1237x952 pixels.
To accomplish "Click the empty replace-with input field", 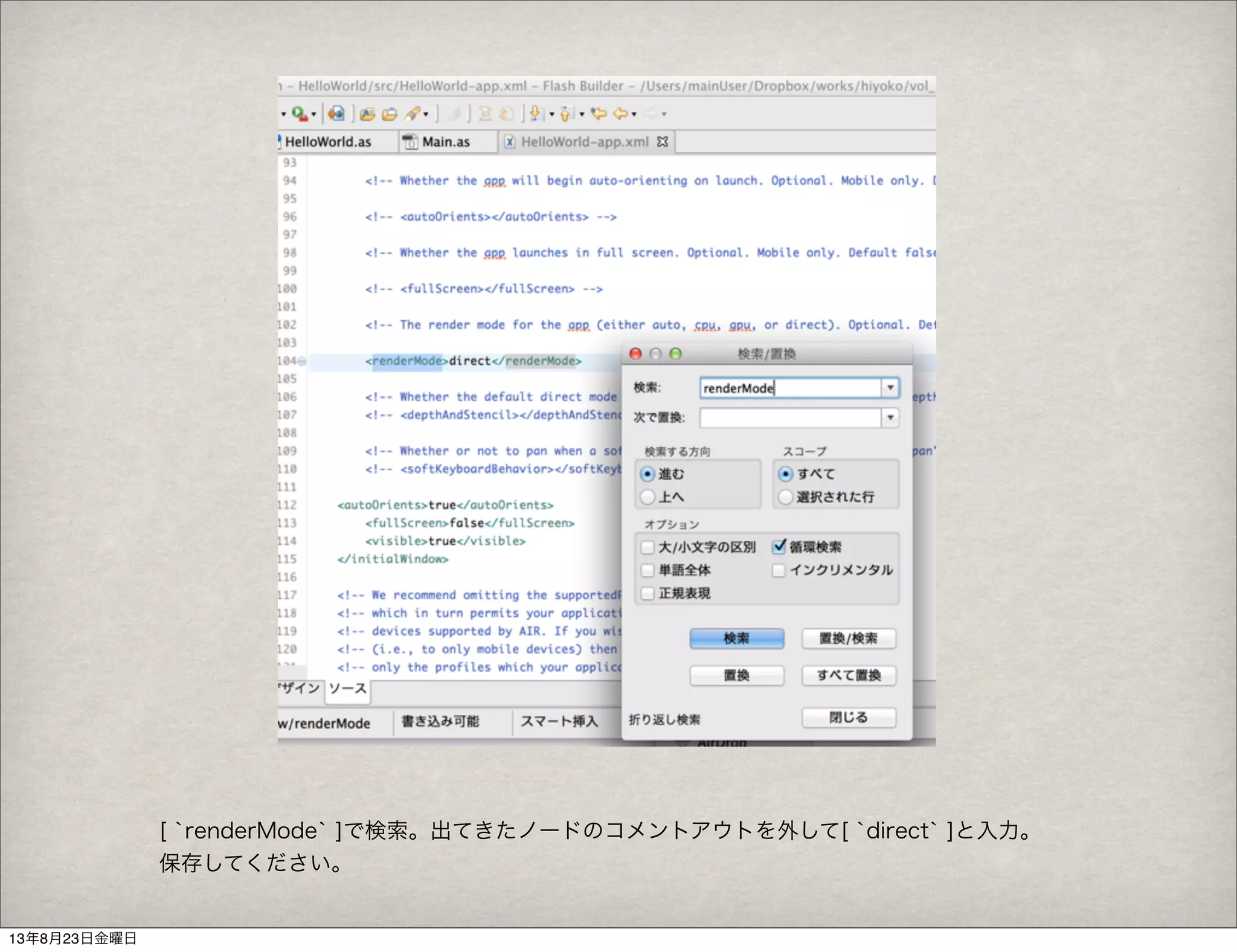I will [x=790, y=417].
